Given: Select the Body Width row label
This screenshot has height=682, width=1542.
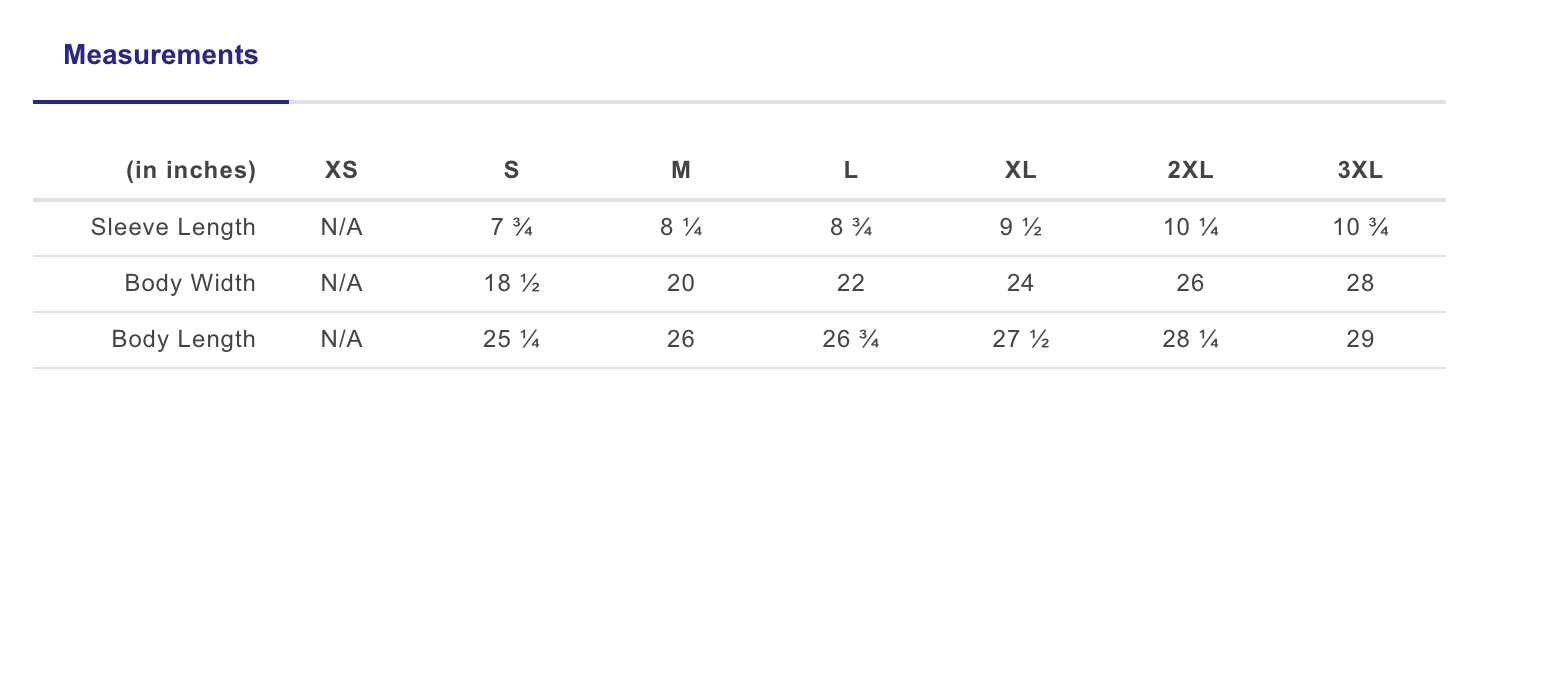Looking at the screenshot, I should point(190,283).
